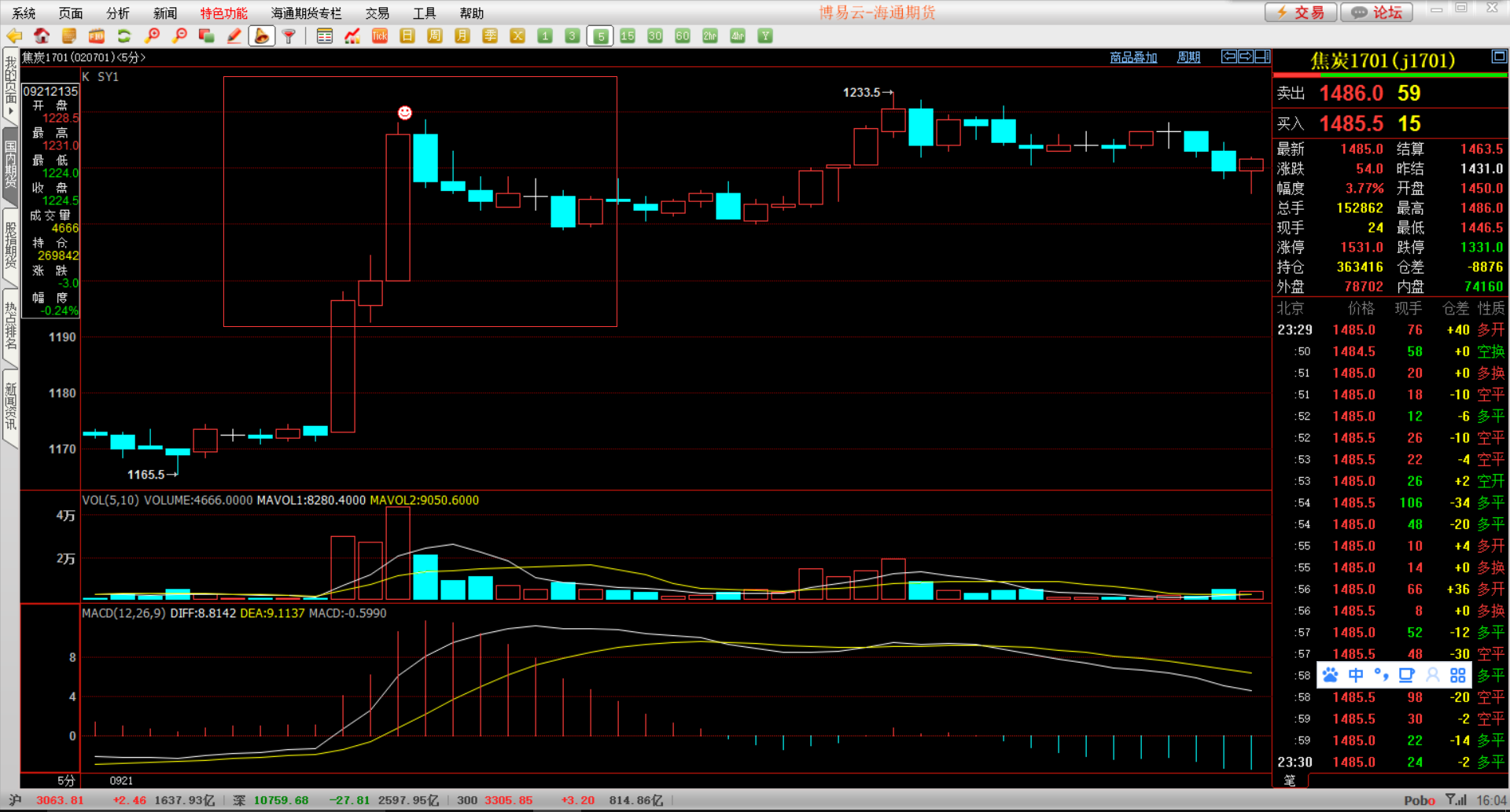Screen dimensions: 1510x812
Task: Zoom out with the minus magnifier
Action: [x=179, y=36]
